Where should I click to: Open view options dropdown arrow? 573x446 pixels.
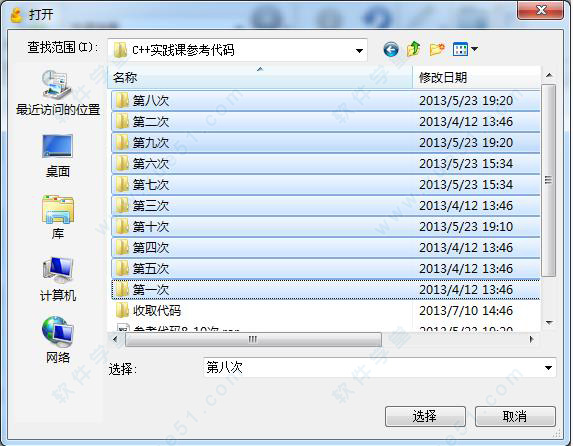[x=474, y=49]
